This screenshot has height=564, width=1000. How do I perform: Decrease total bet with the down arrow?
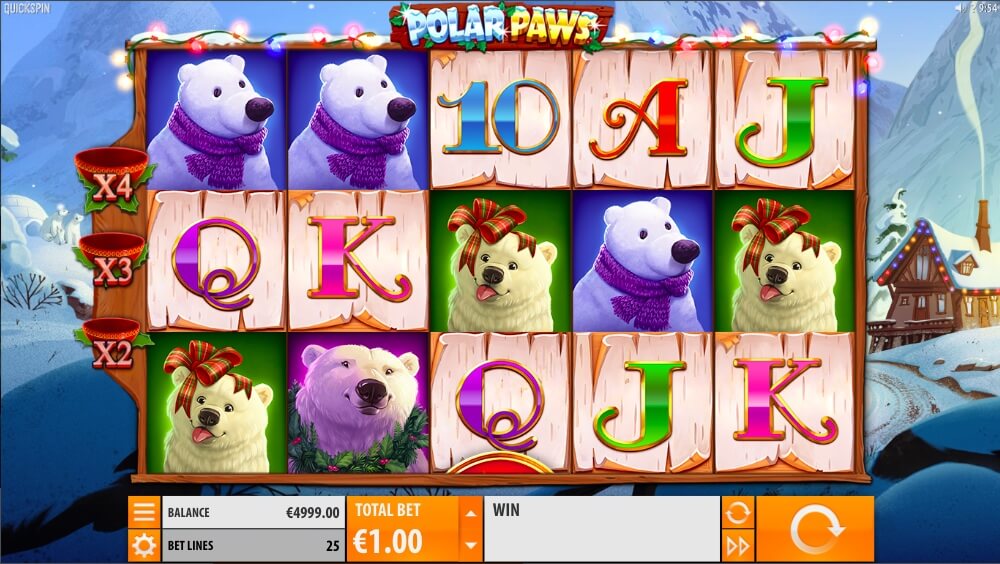(x=471, y=545)
